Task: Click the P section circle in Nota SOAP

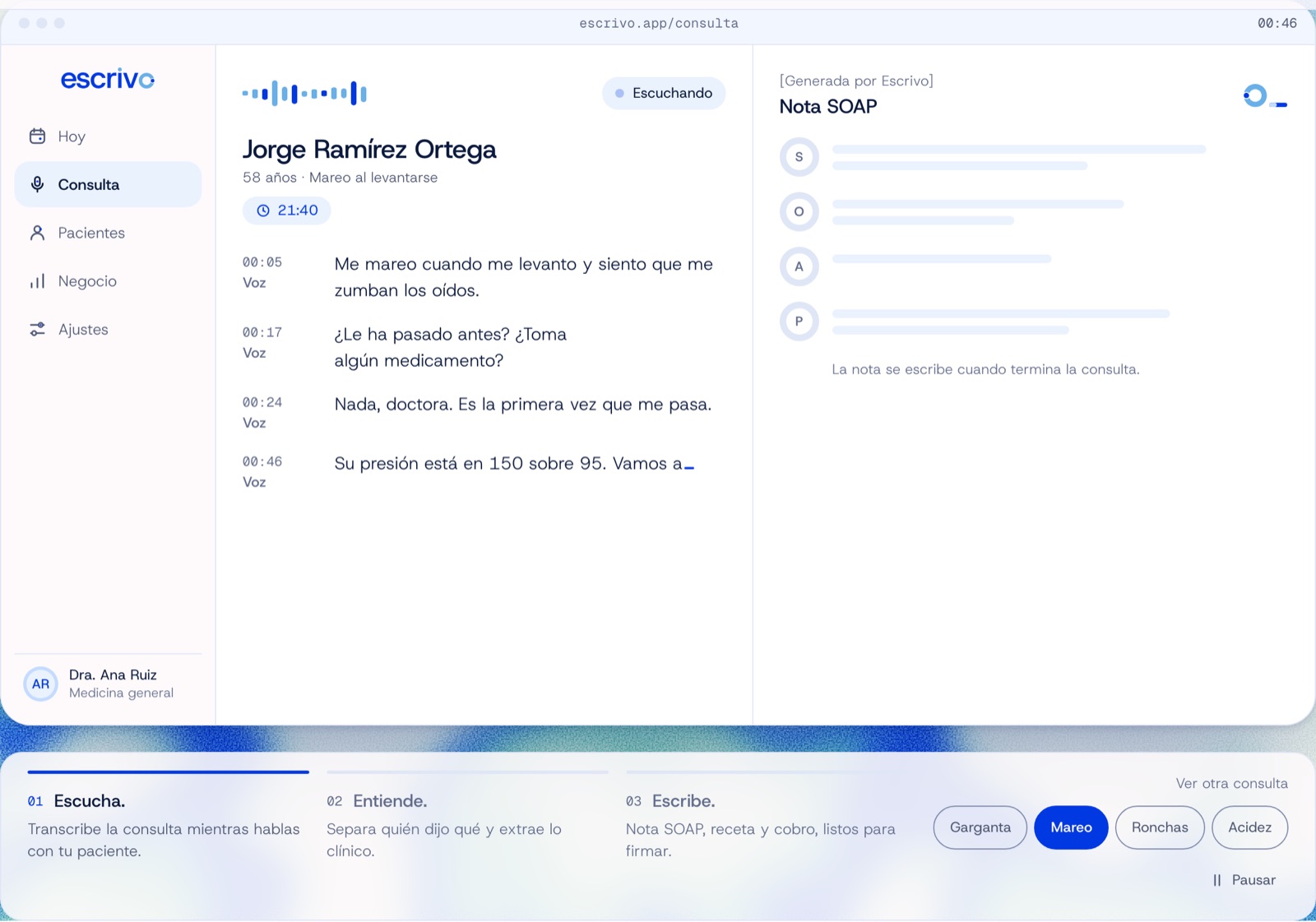Action: (799, 322)
